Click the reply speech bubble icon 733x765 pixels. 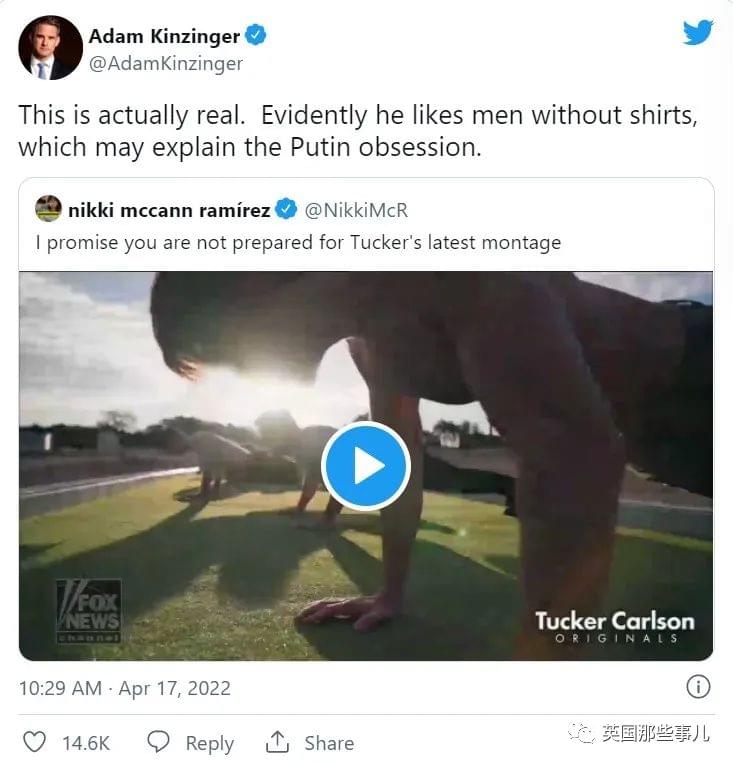coord(159,742)
